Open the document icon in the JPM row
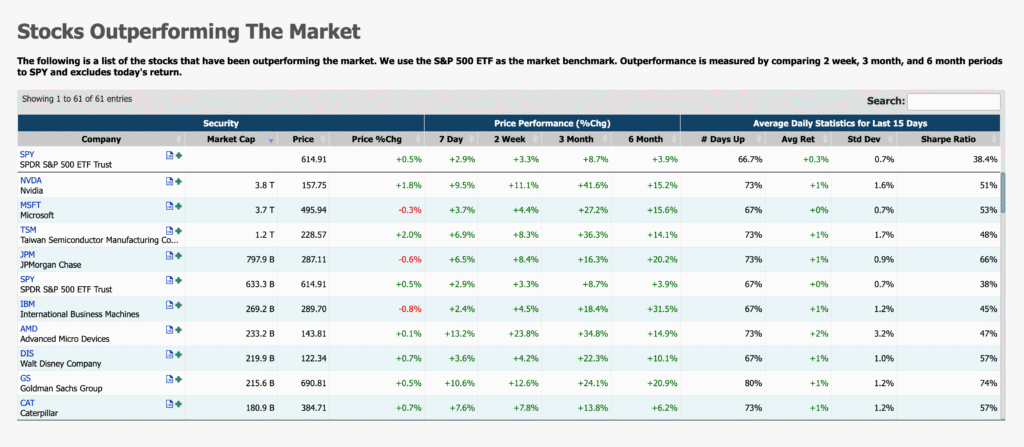The image size is (1024, 447). point(169,256)
